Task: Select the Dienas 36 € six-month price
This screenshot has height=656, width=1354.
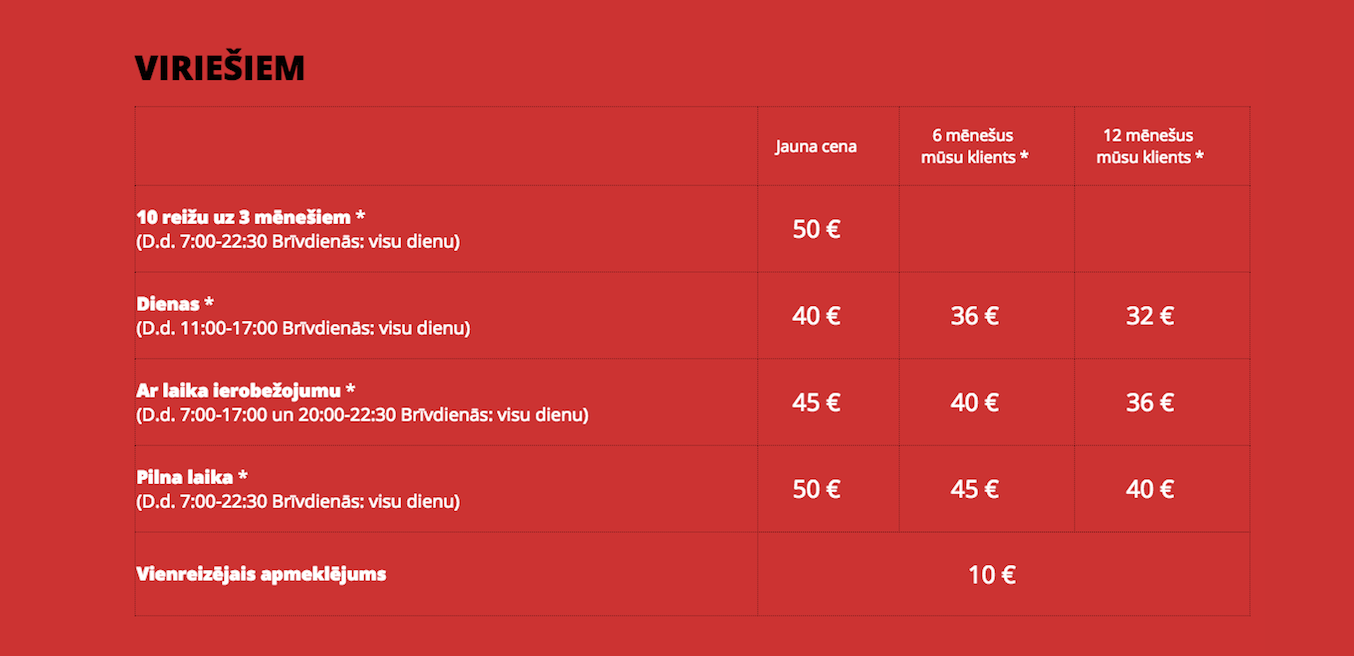Action: [x=975, y=316]
